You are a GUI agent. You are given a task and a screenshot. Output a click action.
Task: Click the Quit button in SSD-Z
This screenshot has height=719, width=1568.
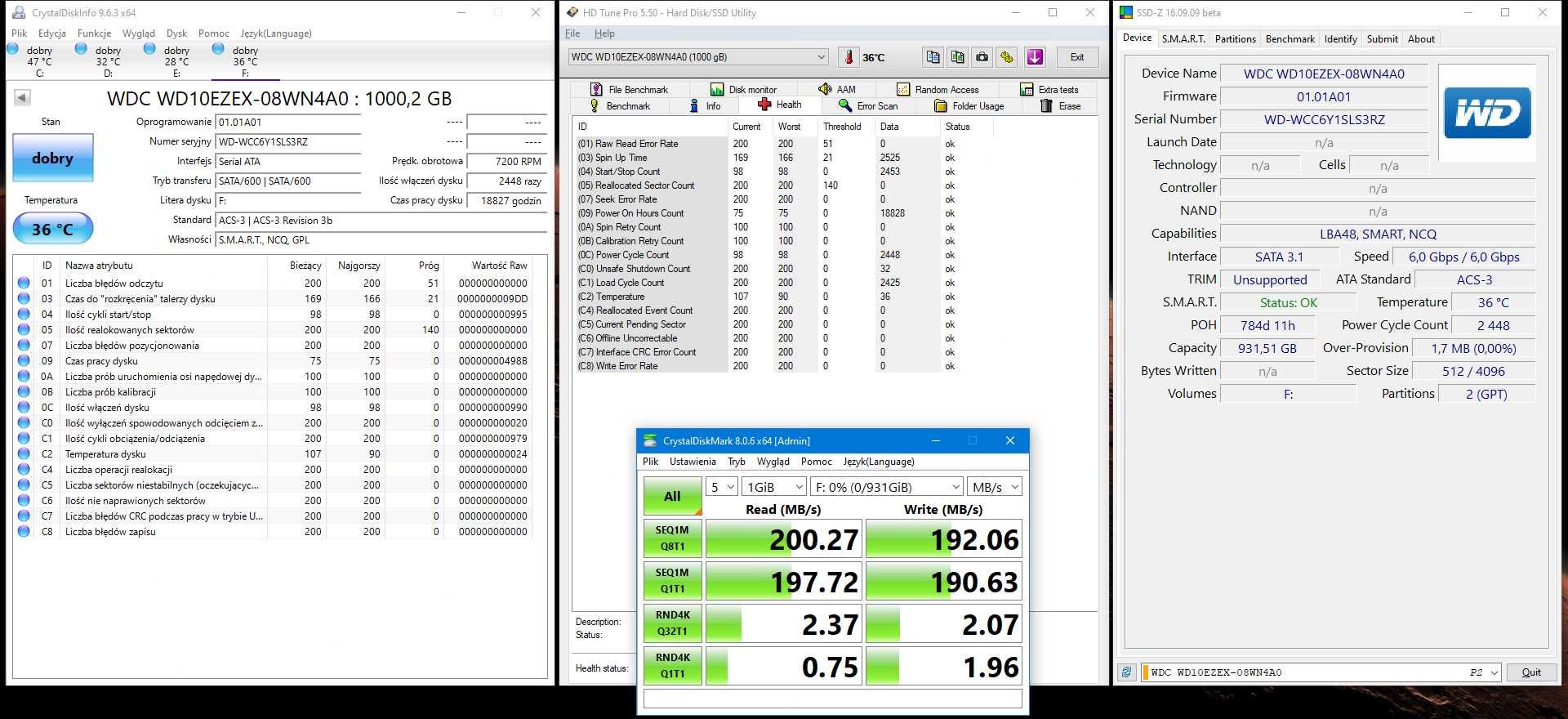coord(1531,672)
